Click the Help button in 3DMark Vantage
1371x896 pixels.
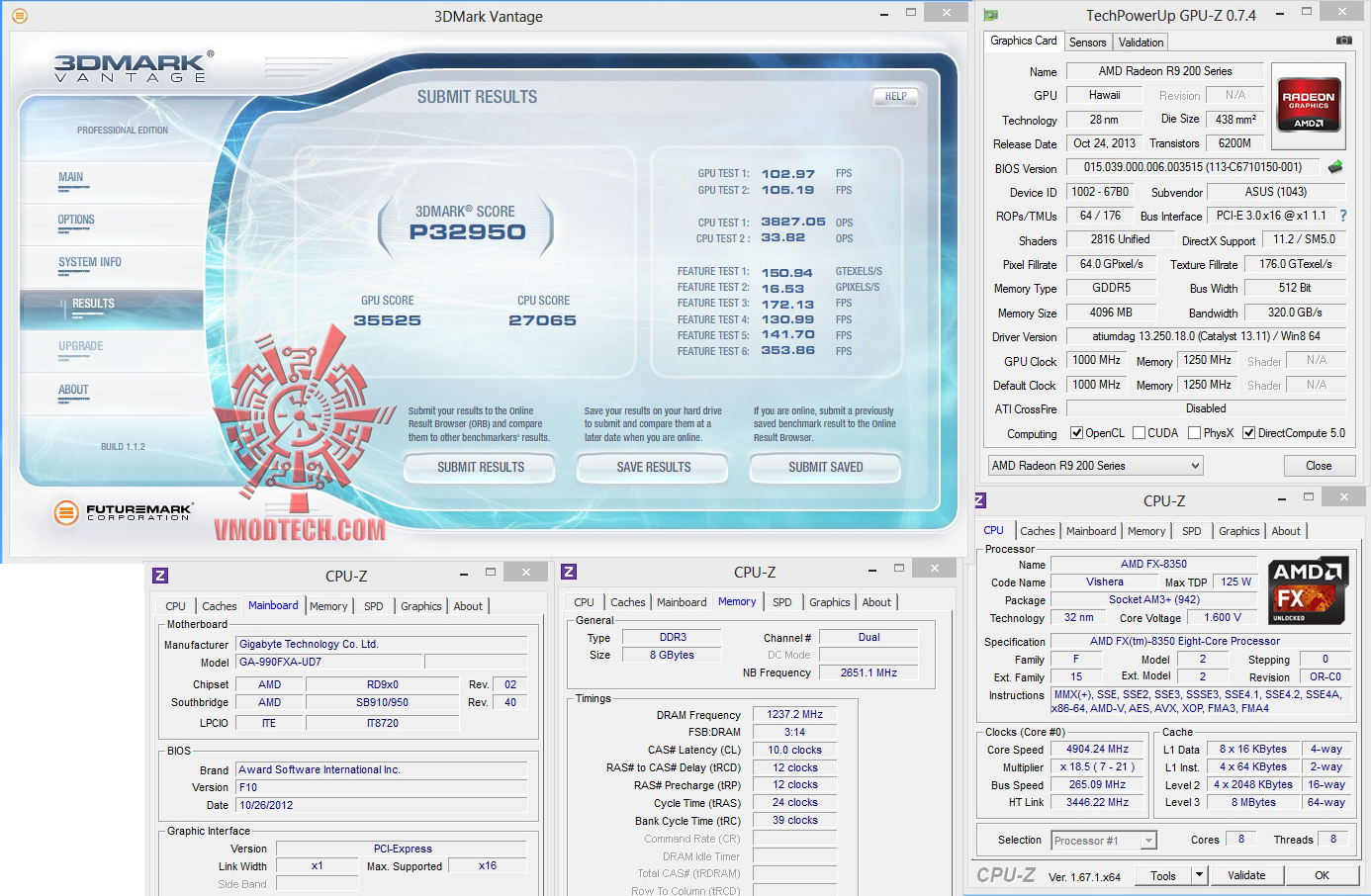point(895,96)
